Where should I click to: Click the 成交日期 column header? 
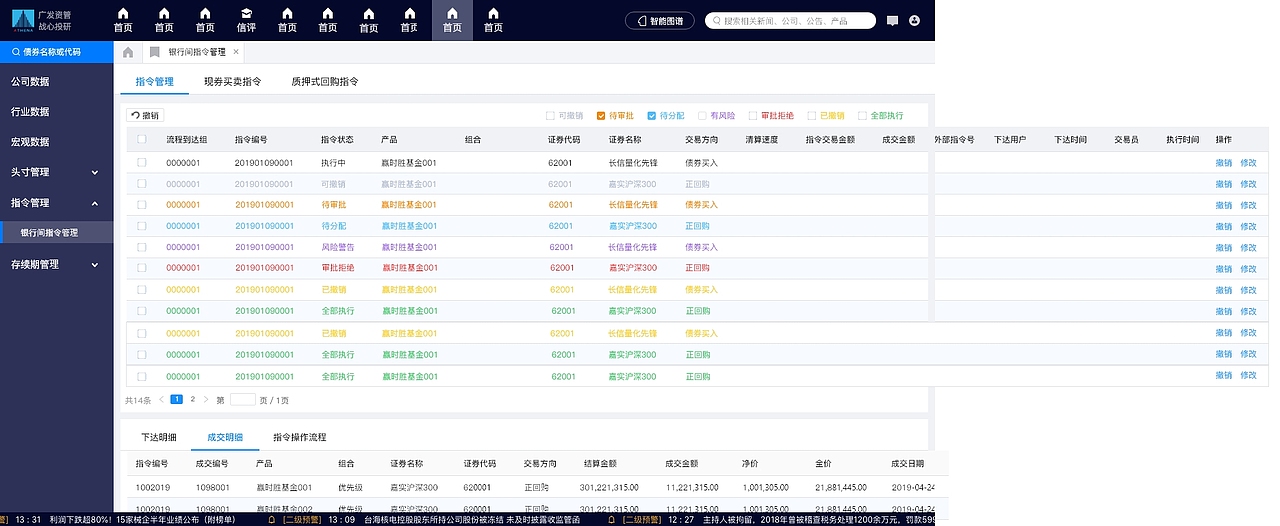908,464
